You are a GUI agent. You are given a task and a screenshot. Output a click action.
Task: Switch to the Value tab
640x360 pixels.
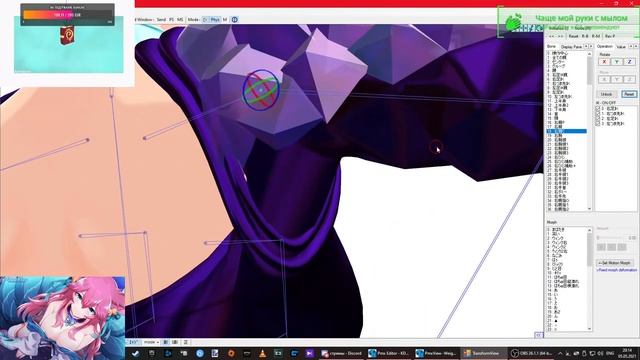(x=621, y=47)
